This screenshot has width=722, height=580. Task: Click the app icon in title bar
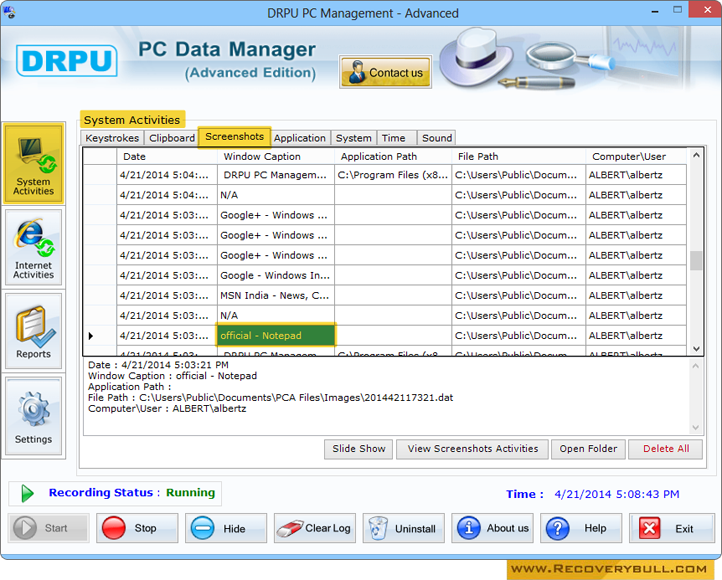9,12
